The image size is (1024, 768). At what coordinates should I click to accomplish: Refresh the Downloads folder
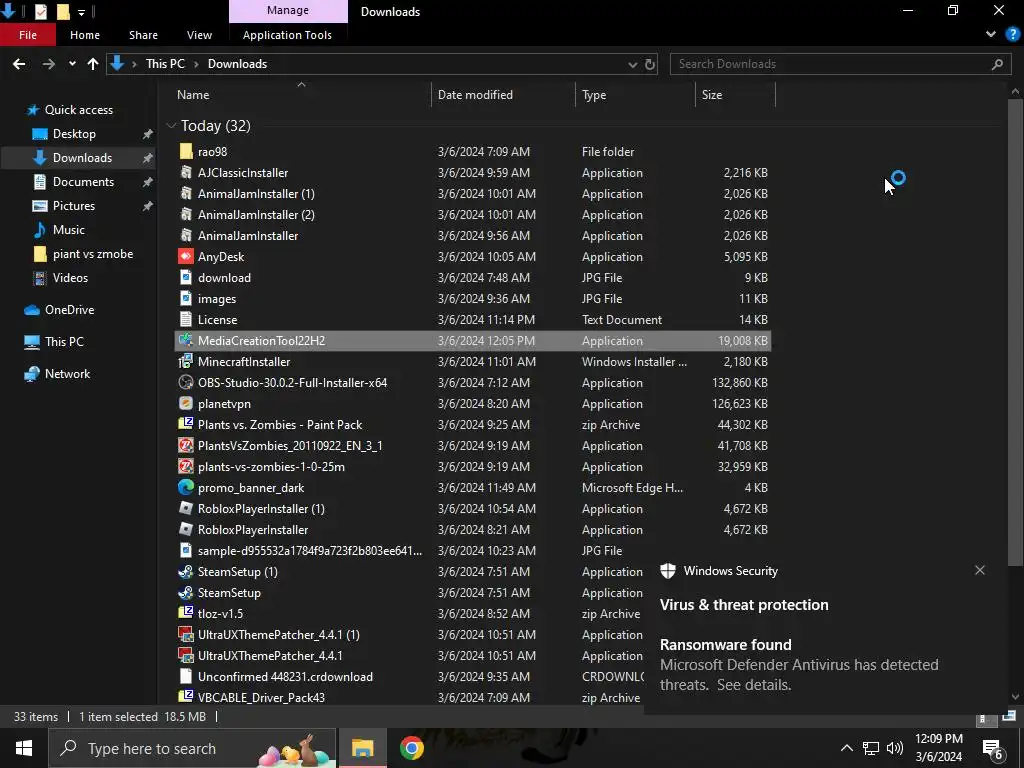650,64
